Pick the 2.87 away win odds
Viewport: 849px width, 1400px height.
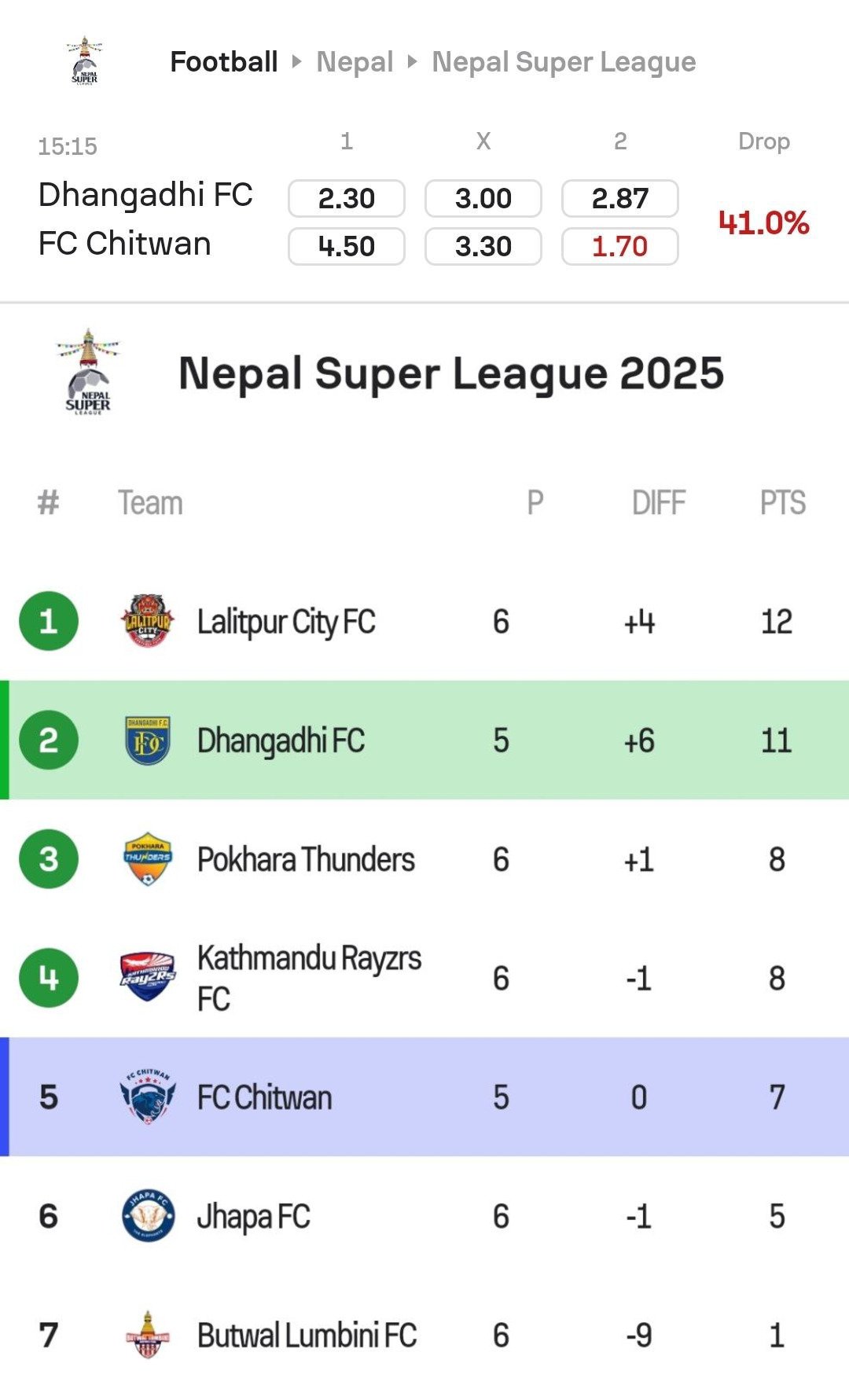620,198
